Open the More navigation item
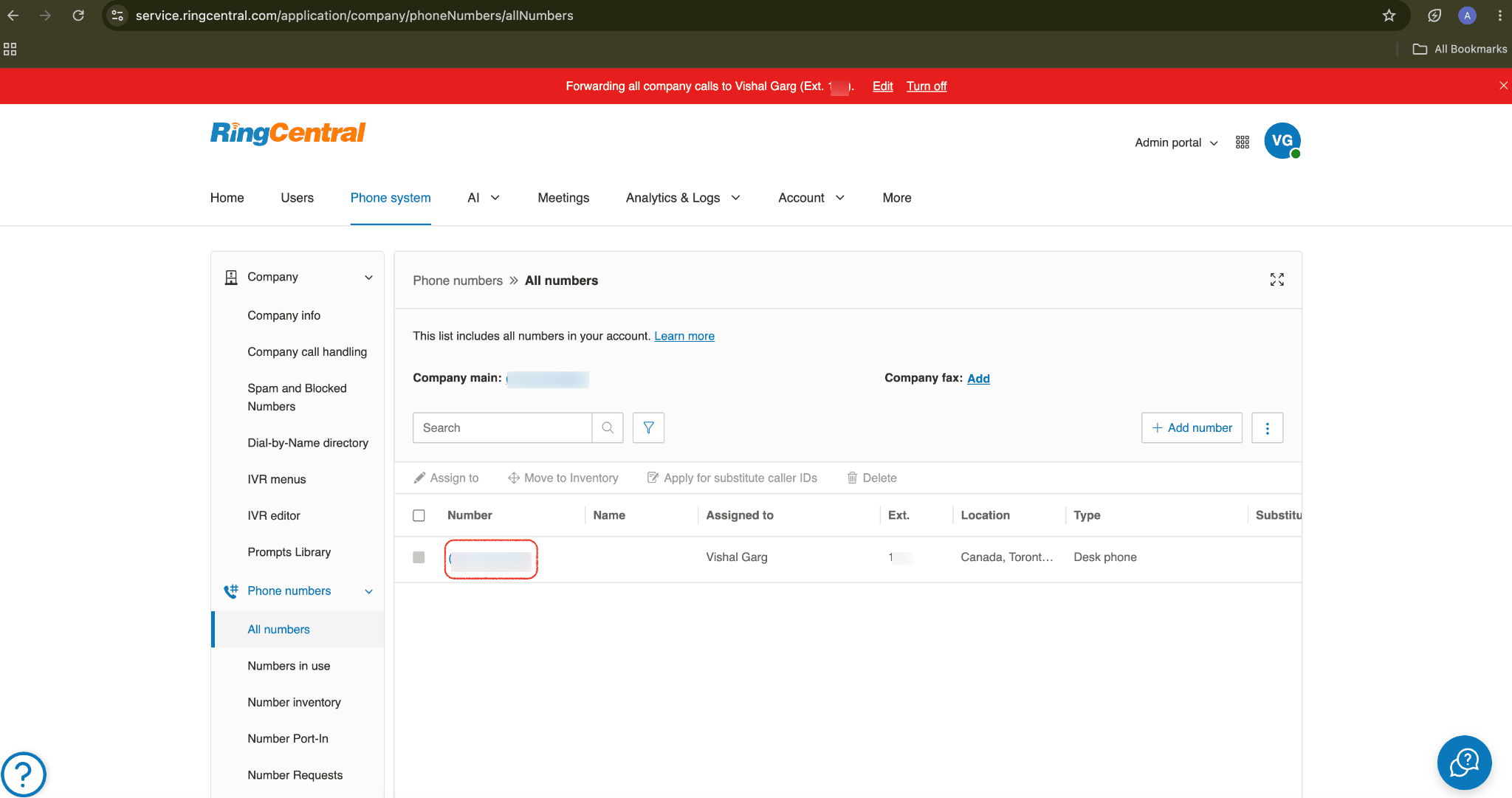1512x798 pixels. point(896,198)
